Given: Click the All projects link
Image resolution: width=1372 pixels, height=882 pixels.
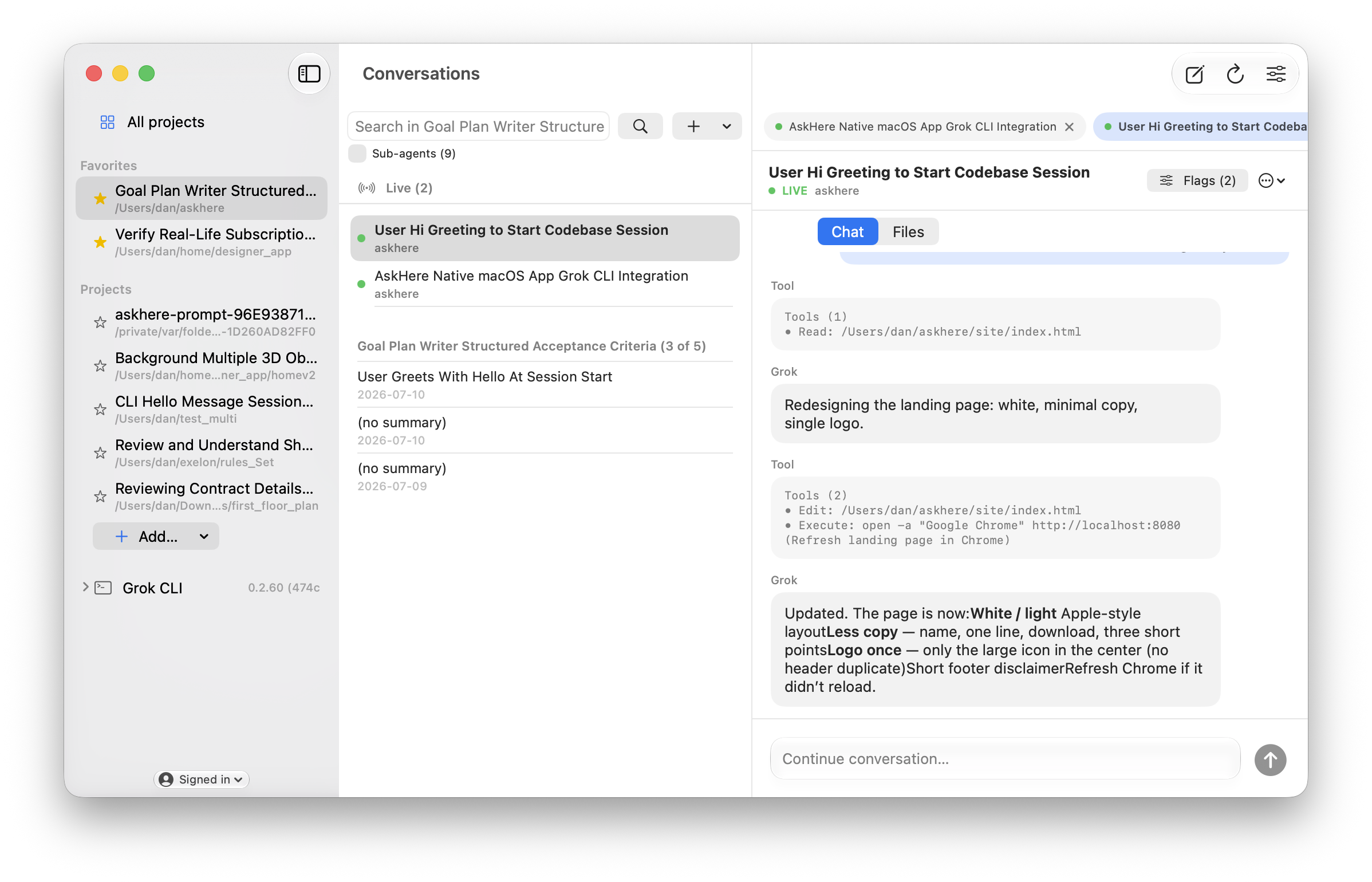Looking at the screenshot, I should coord(165,122).
